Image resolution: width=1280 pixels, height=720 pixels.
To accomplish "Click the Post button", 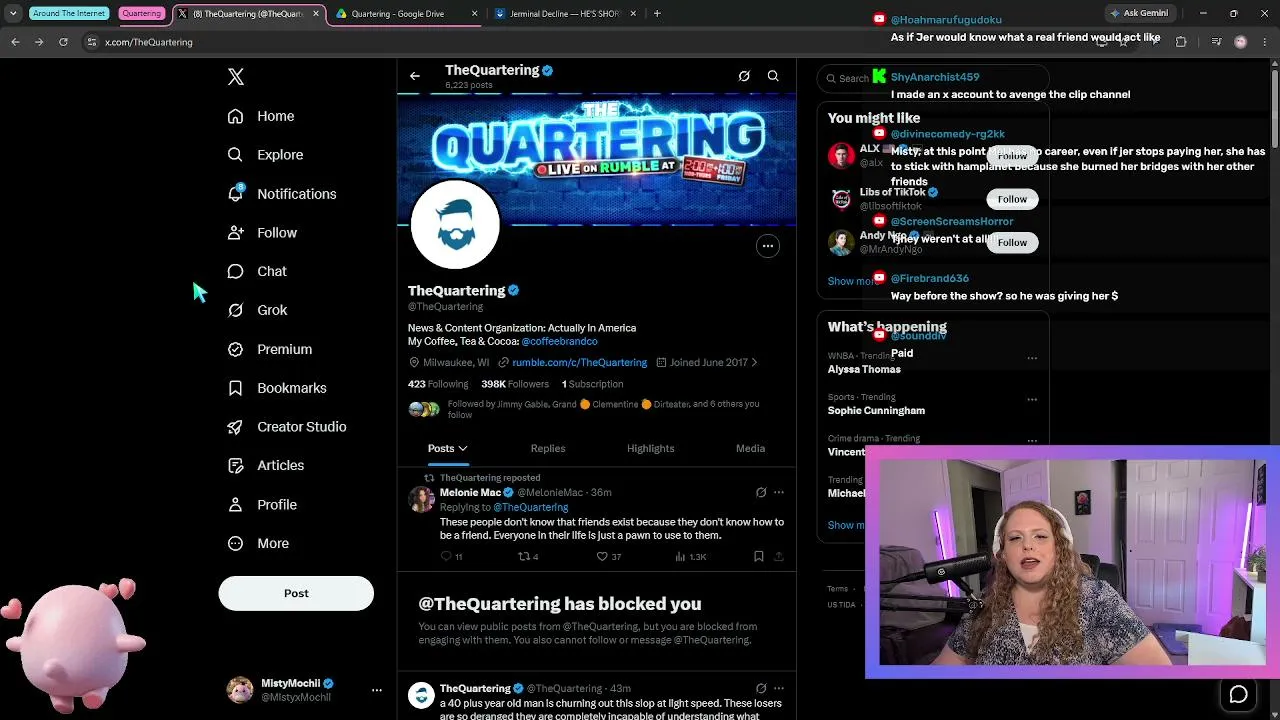I will click(296, 593).
